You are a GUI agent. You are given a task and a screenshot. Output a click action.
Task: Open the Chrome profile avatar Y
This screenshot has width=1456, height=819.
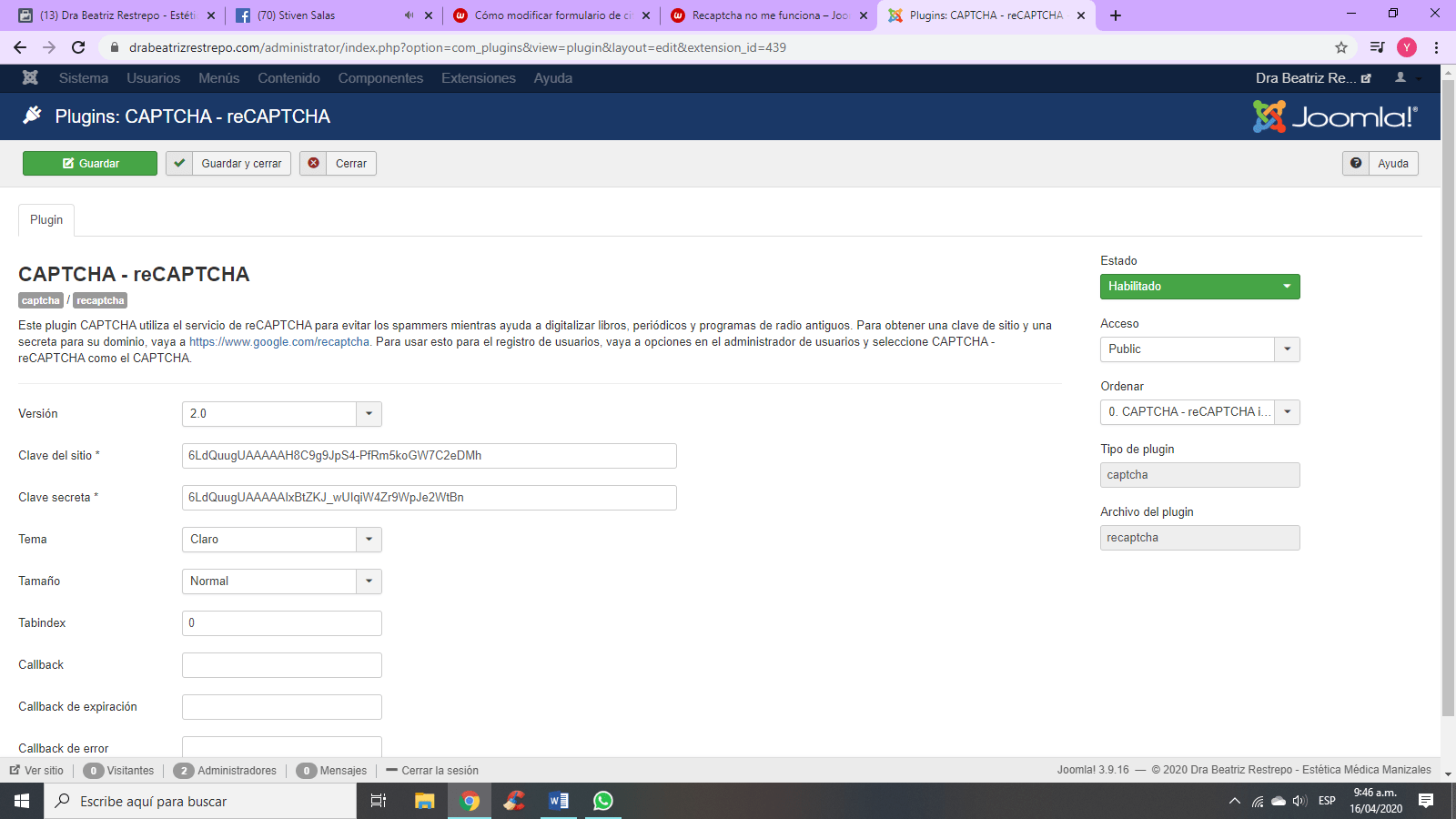(1407, 47)
